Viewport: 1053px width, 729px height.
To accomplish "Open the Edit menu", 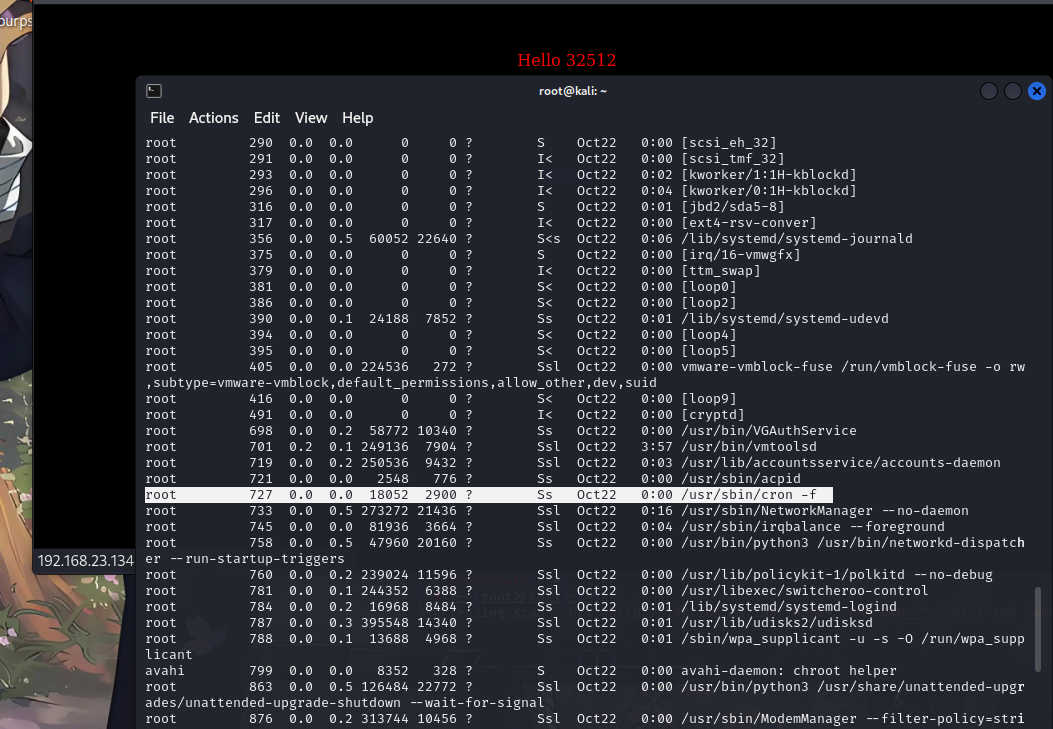I will pos(267,118).
